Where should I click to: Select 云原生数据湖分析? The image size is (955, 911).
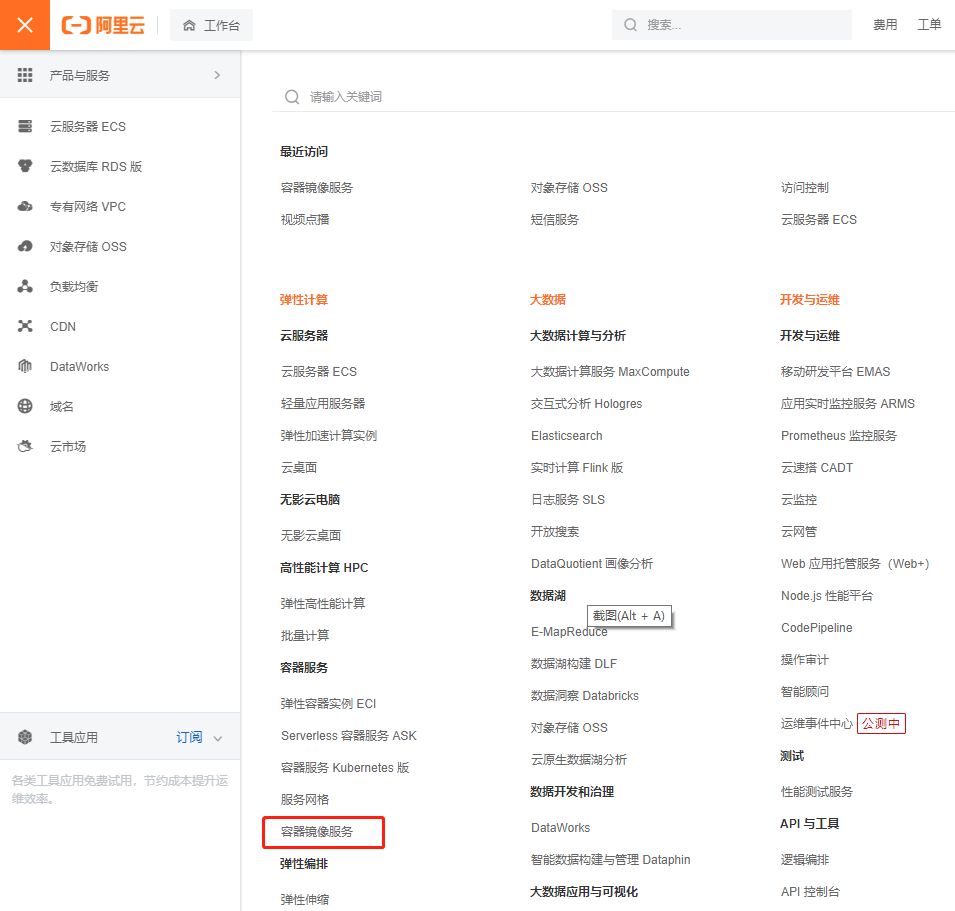click(579, 759)
